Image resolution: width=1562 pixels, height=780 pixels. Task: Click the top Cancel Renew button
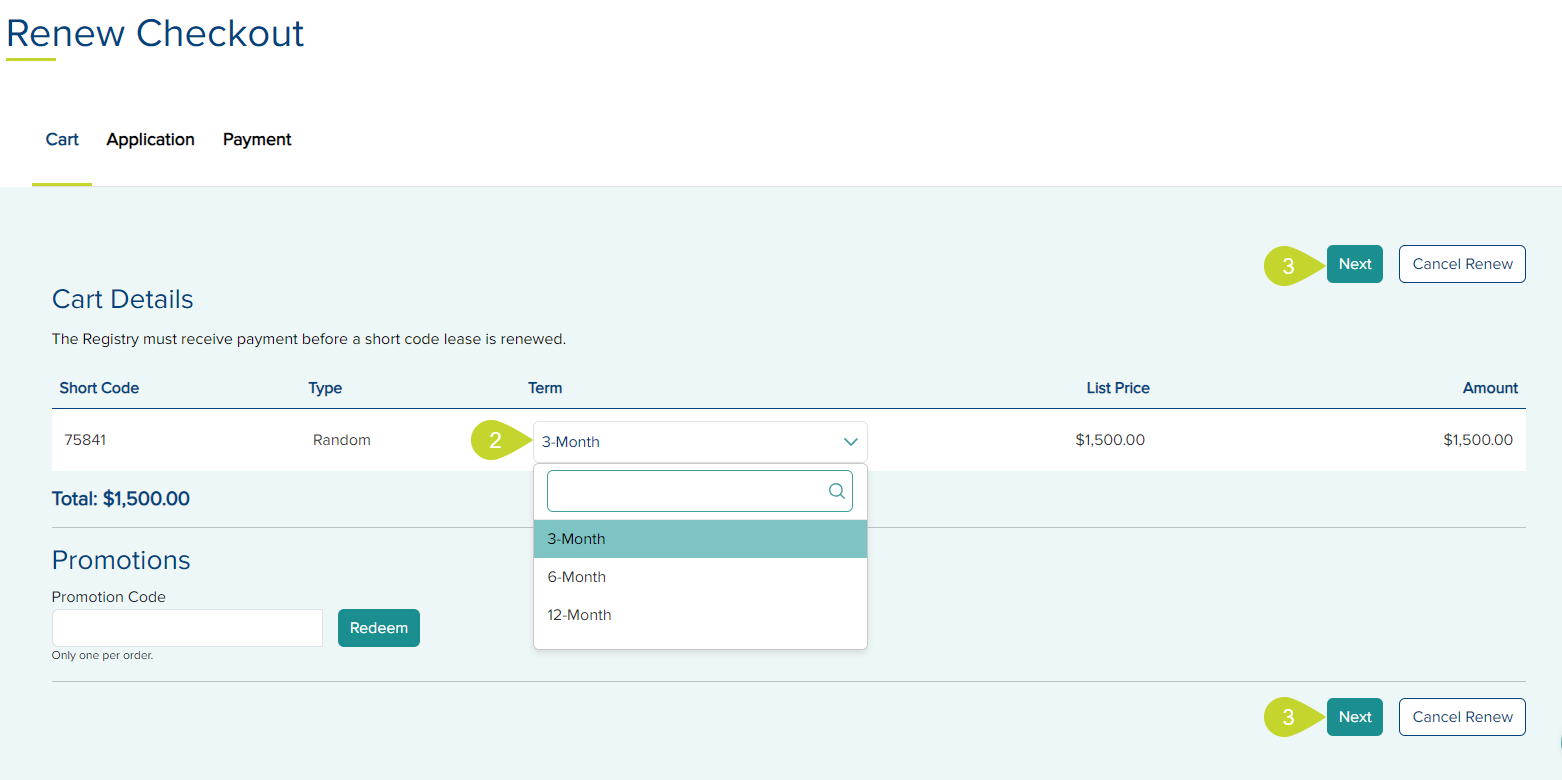coord(1461,263)
